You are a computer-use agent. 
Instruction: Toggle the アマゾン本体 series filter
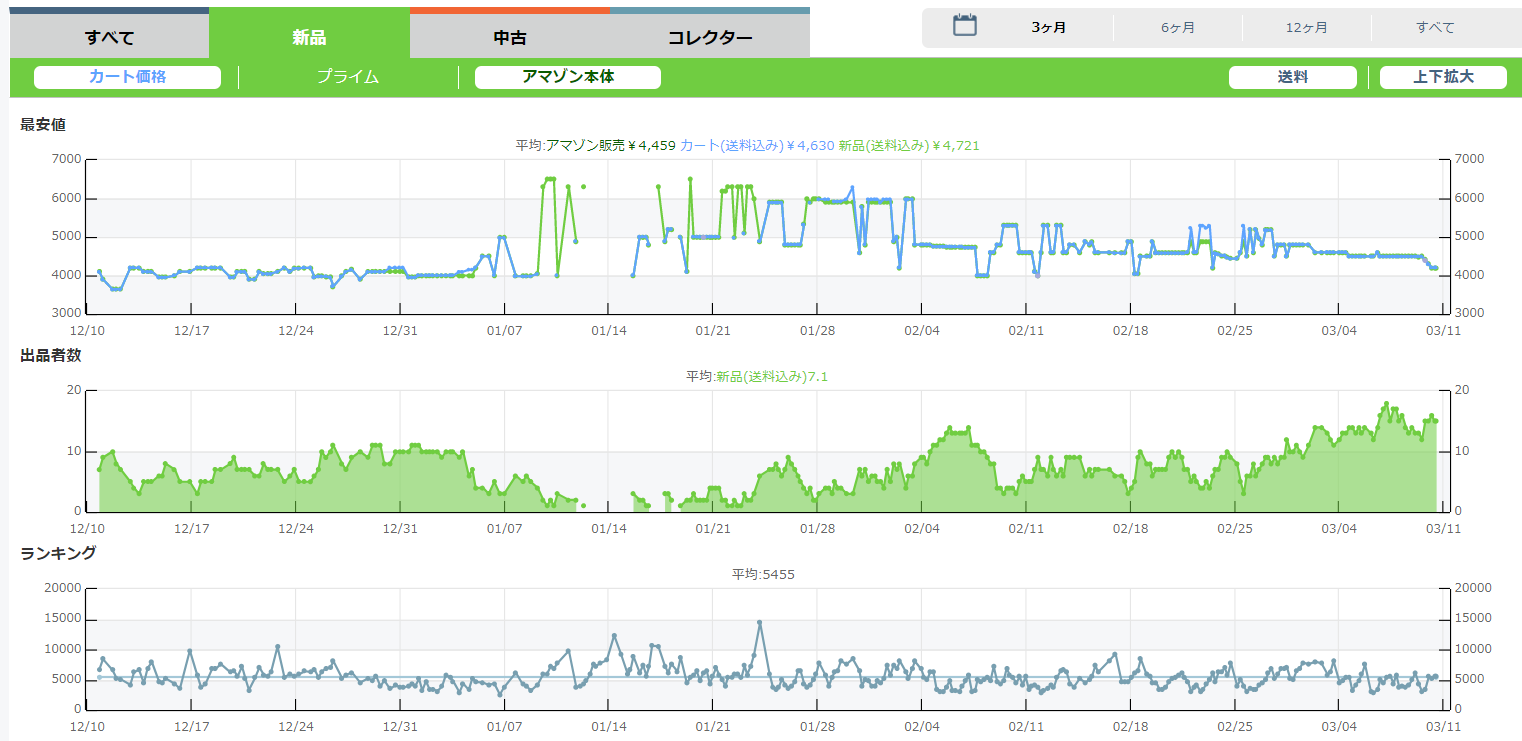click(x=567, y=77)
